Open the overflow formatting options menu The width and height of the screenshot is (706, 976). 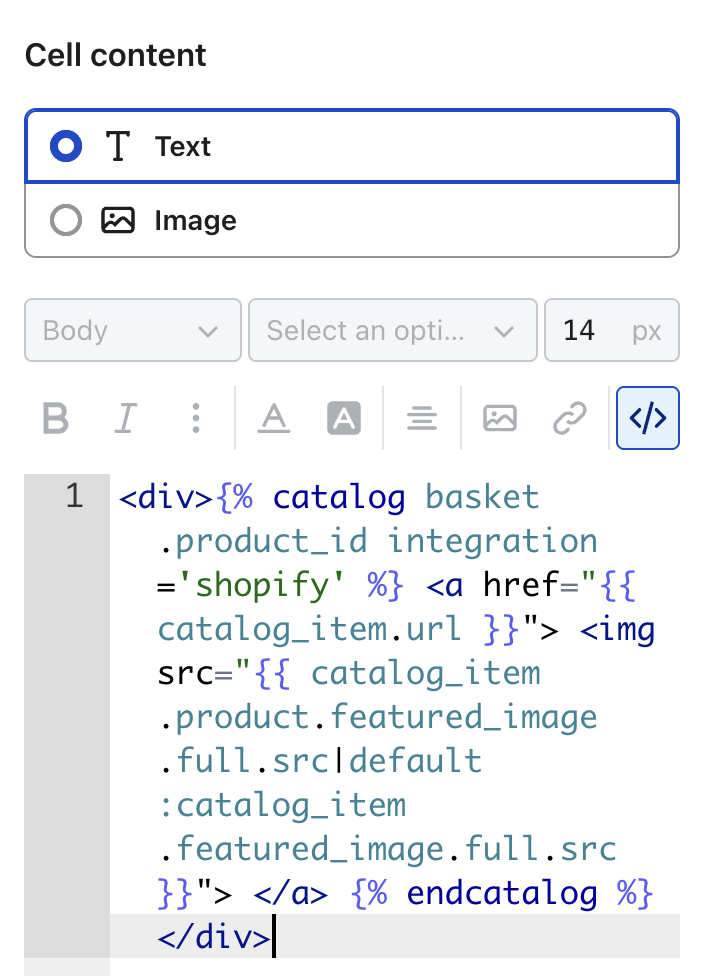point(195,419)
